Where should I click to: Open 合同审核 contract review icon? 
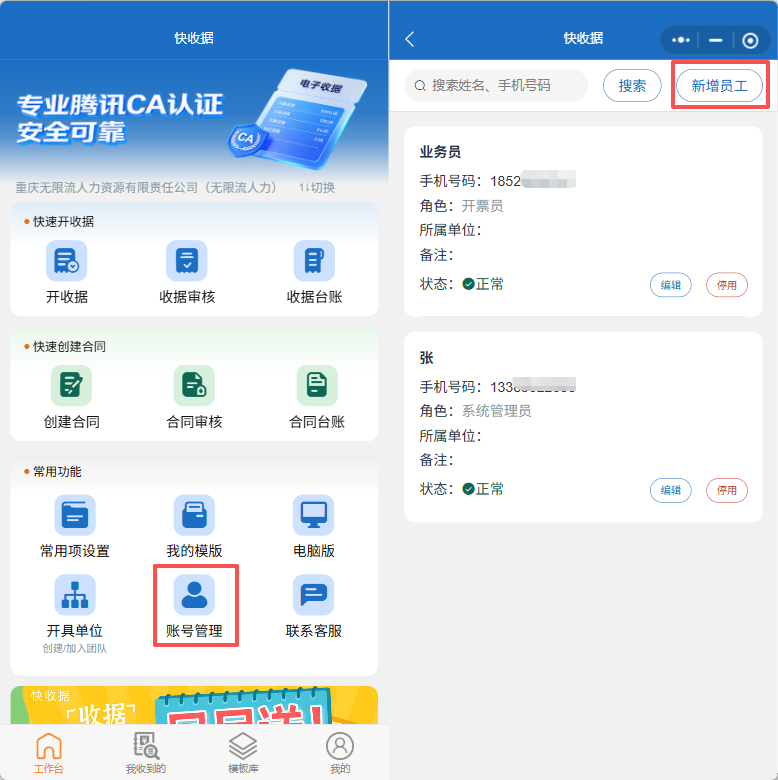(194, 386)
